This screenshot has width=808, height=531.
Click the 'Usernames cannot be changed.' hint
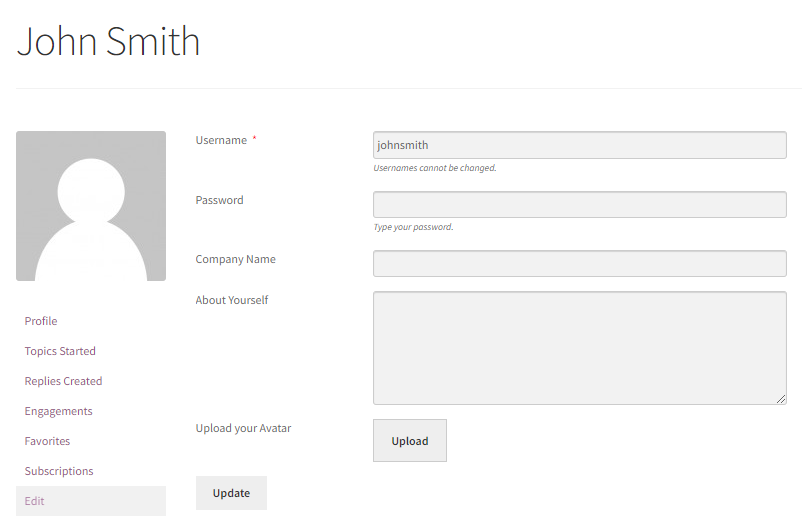point(434,168)
